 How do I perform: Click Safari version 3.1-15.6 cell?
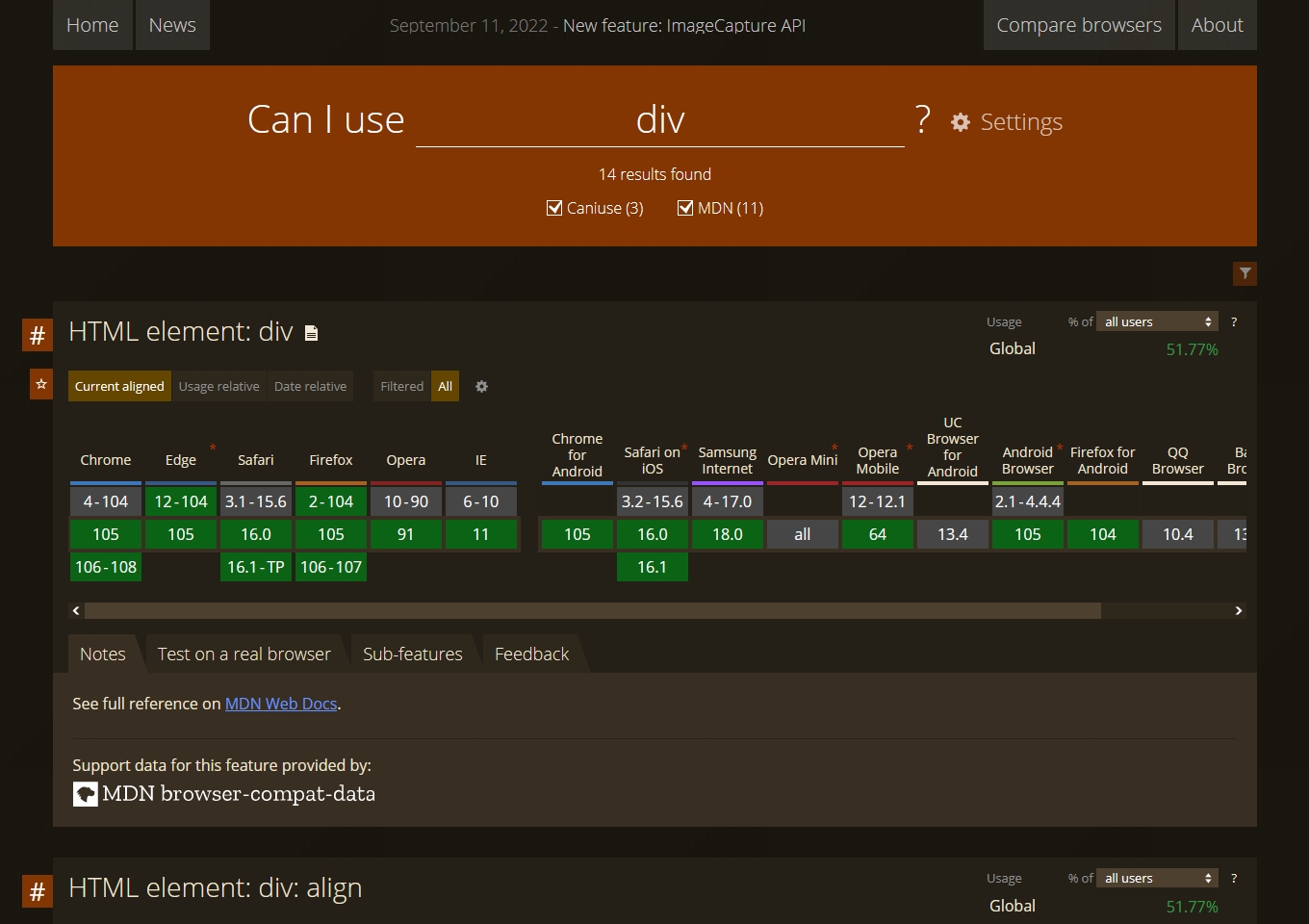click(x=256, y=501)
